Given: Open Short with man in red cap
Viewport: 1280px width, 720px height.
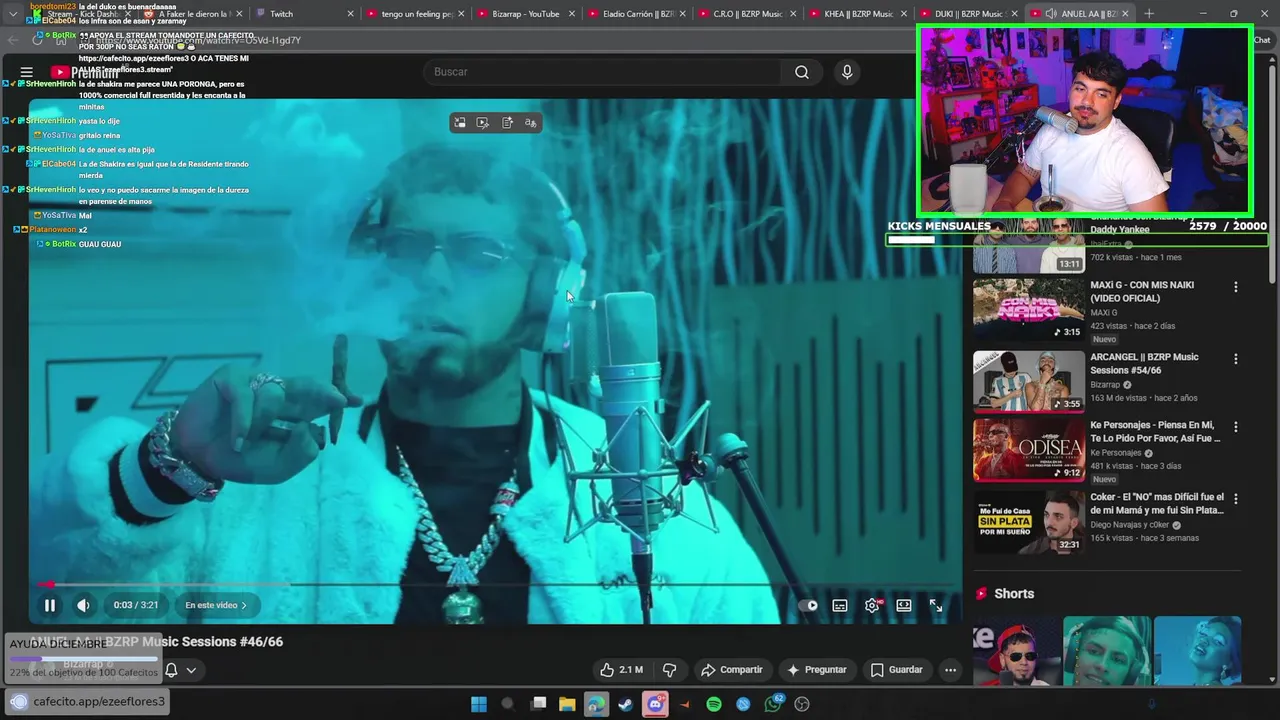Looking at the screenshot, I should pos(1017,651).
